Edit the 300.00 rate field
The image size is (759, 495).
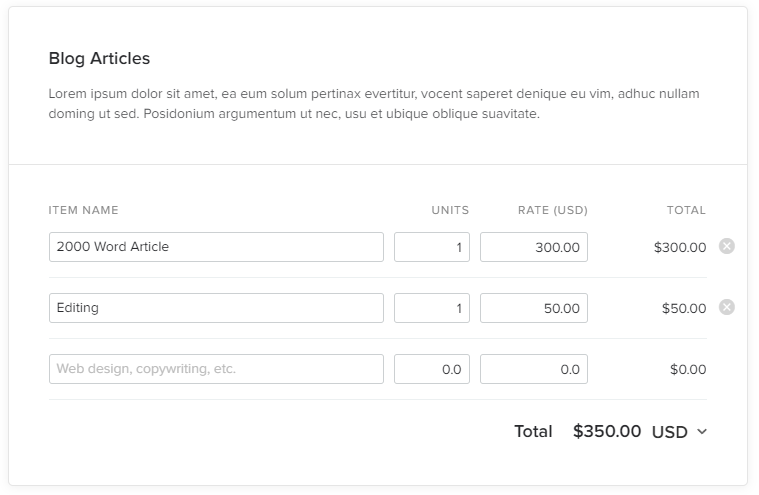534,247
